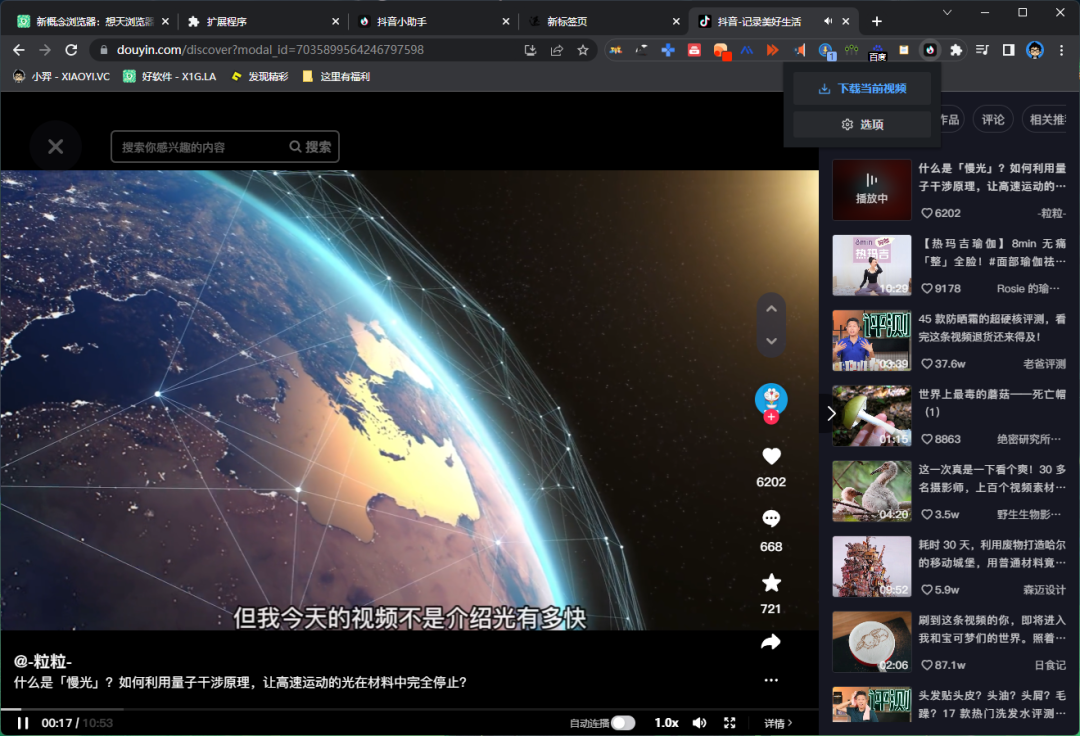Collapse the side panel with the arrow
The width and height of the screenshot is (1080, 736).
(x=830, y=413)
